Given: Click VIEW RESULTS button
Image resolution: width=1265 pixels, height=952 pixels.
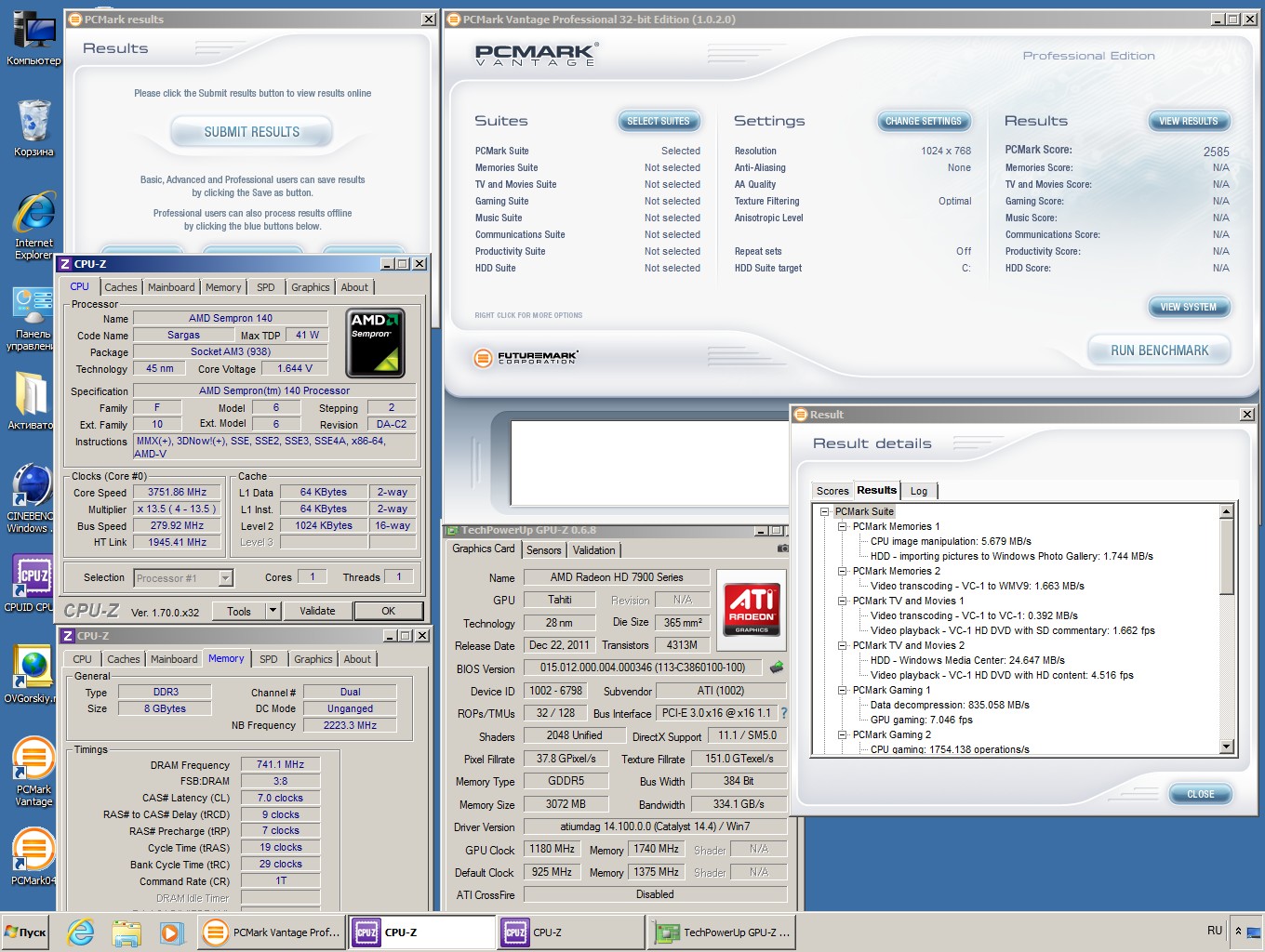Looking at the screenshot, I should click(1189, 121).
